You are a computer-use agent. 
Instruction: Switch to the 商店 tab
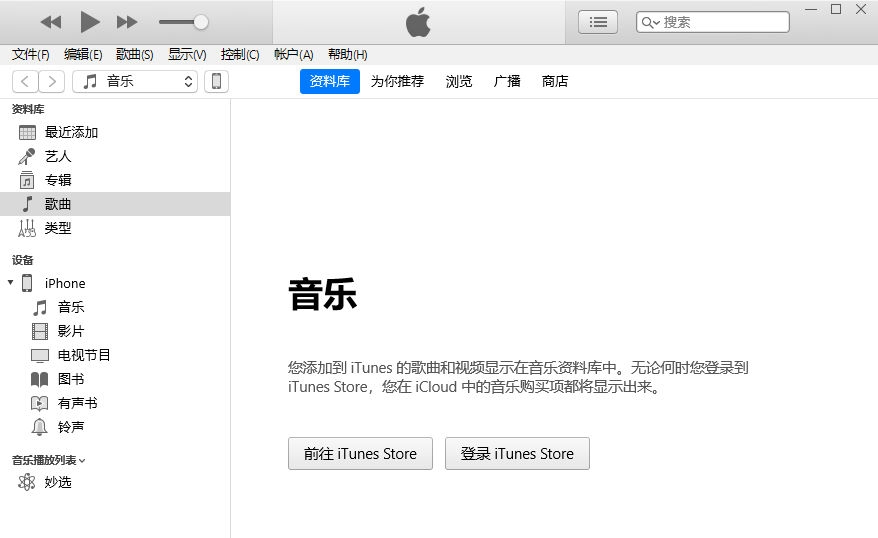tap(555, 82)
